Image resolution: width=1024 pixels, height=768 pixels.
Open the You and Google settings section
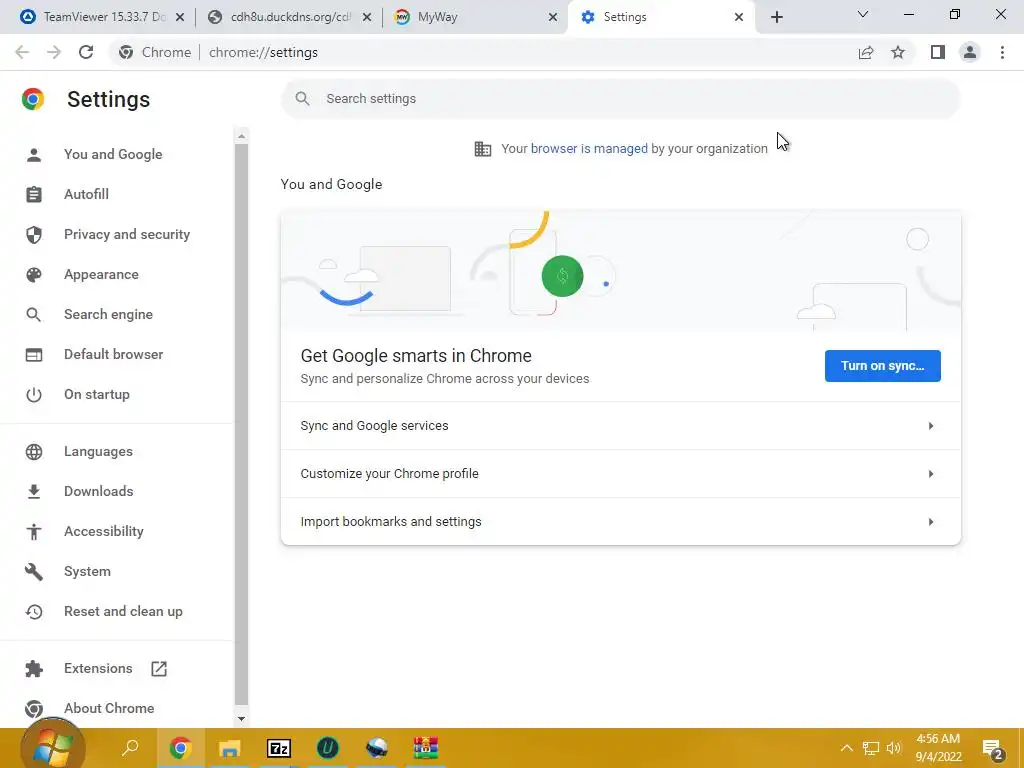(x=113, y=154)
